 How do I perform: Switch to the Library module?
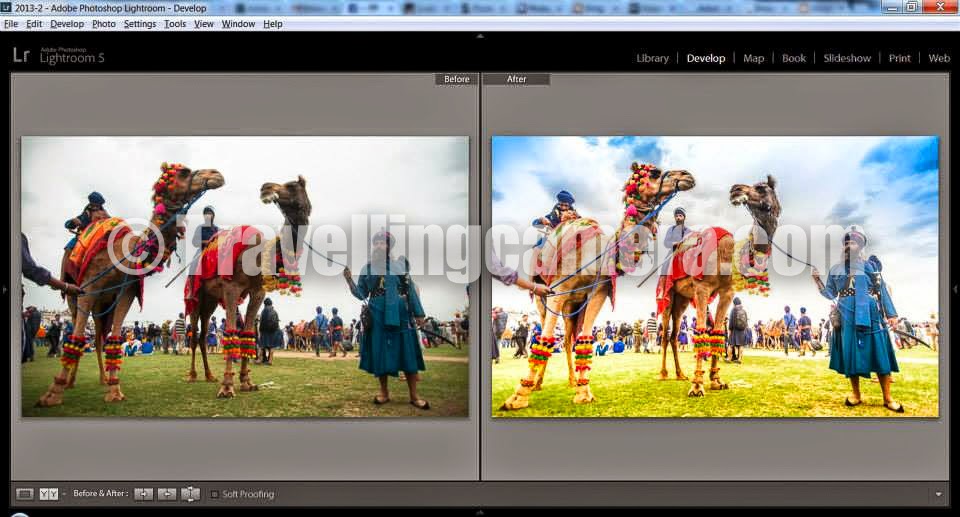(653, 58)
